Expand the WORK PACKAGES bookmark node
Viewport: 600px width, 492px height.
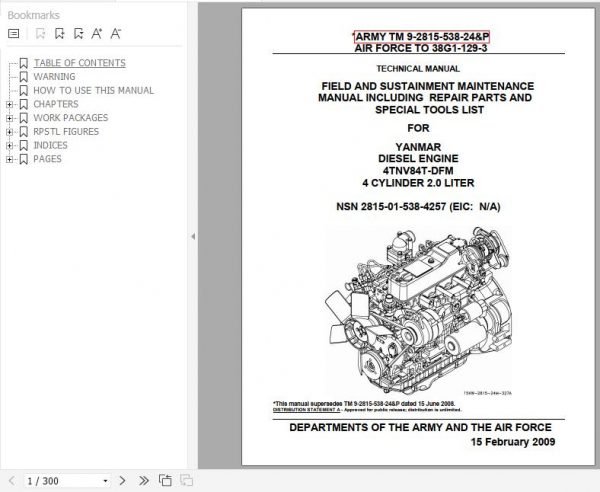pyautogui.click(x=10, y=118)
